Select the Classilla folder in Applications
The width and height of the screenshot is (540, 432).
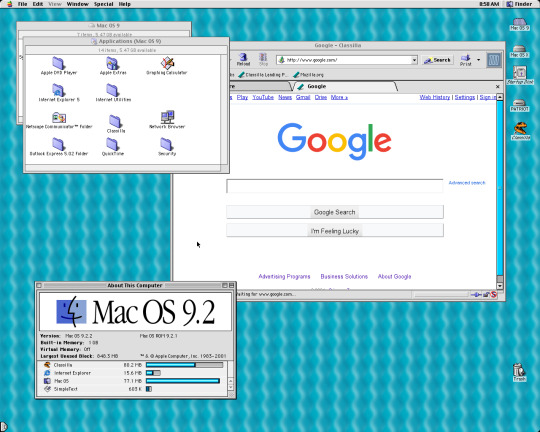coord(115,121)
